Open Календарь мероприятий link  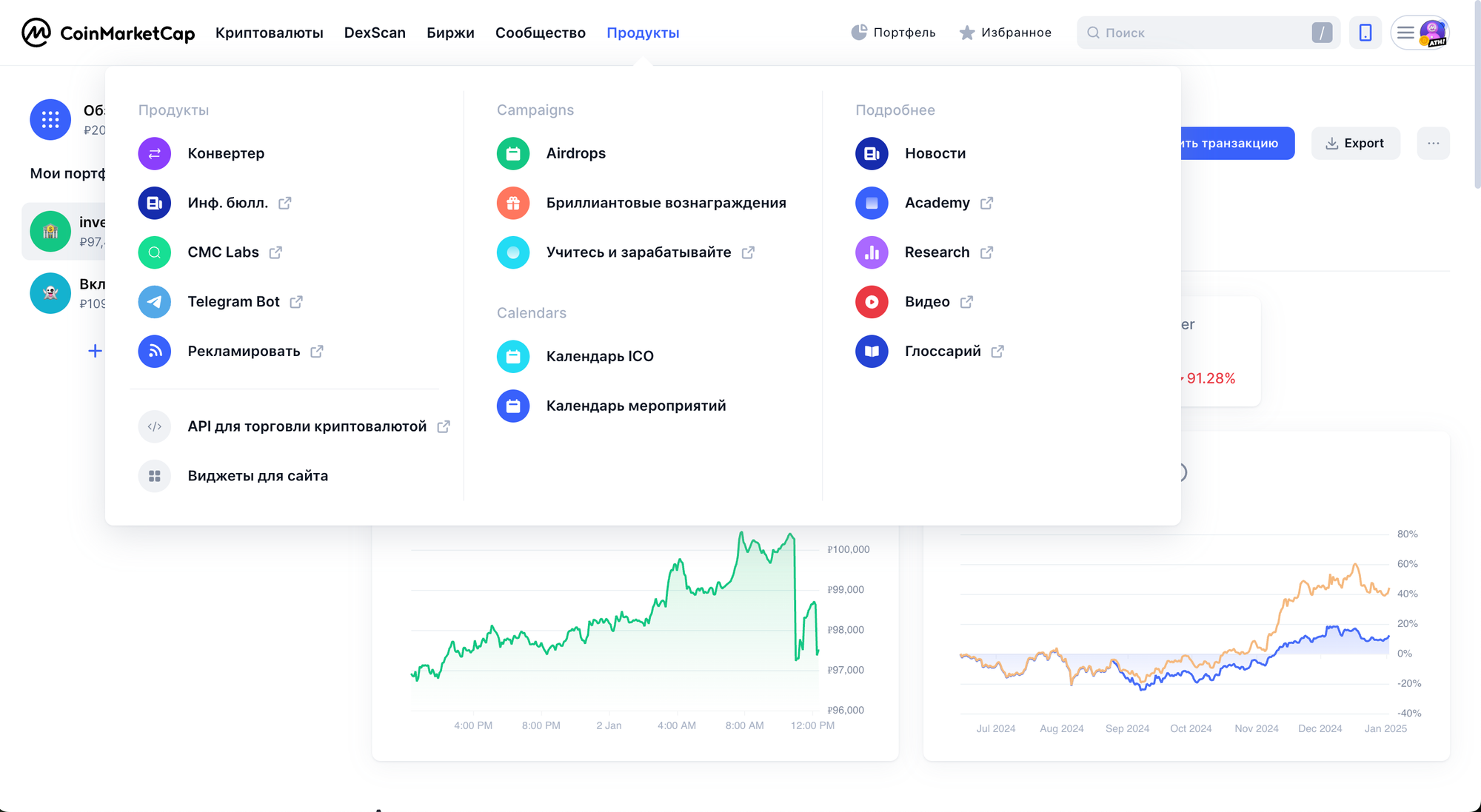coord(635,406)
